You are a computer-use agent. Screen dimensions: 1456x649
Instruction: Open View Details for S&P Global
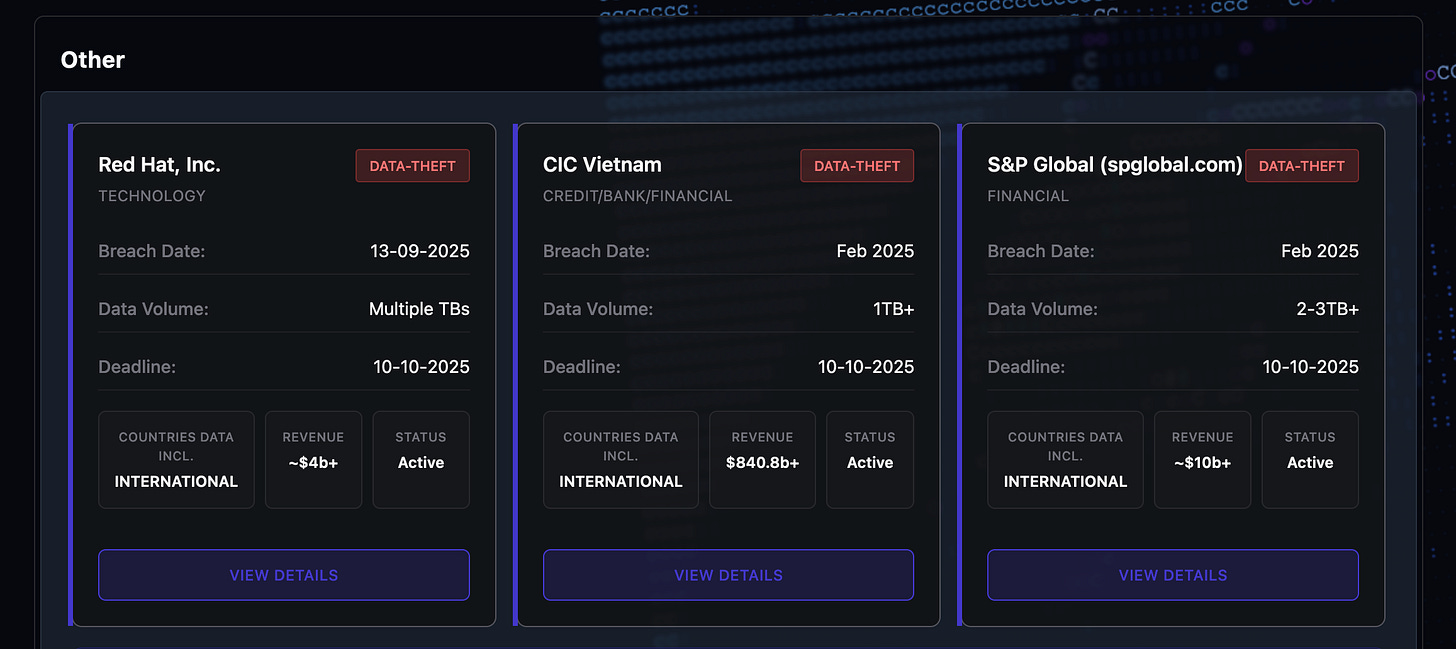[1173, 575]
